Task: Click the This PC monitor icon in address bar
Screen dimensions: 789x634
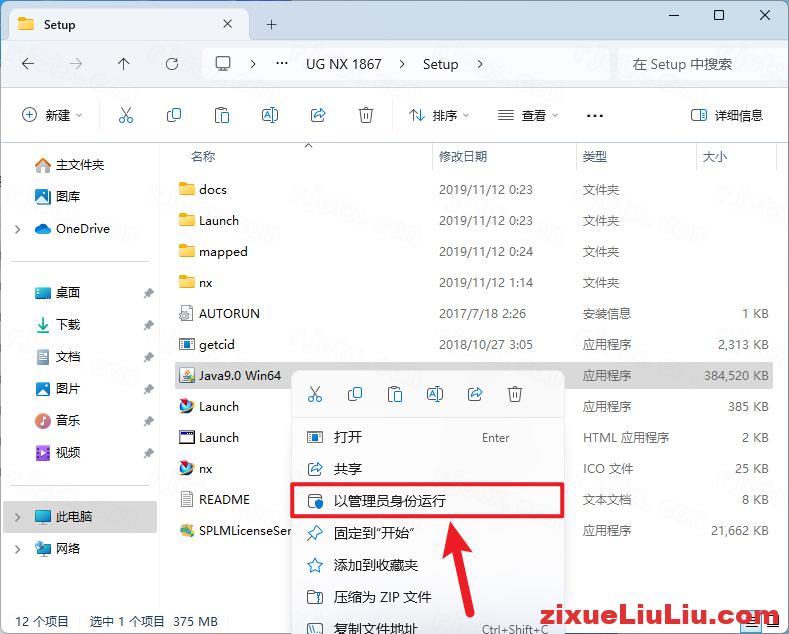Action: (223, 63)
